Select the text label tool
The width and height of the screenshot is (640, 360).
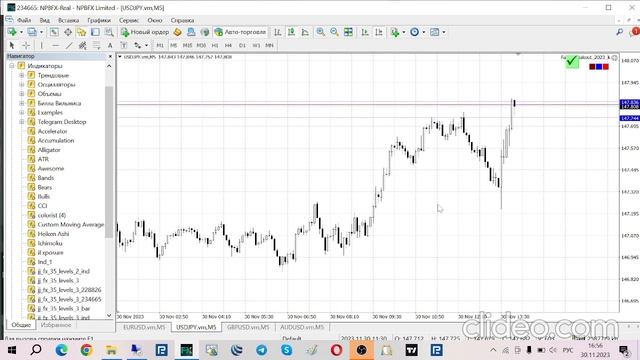pyautogui.click(x=124, y=45)
